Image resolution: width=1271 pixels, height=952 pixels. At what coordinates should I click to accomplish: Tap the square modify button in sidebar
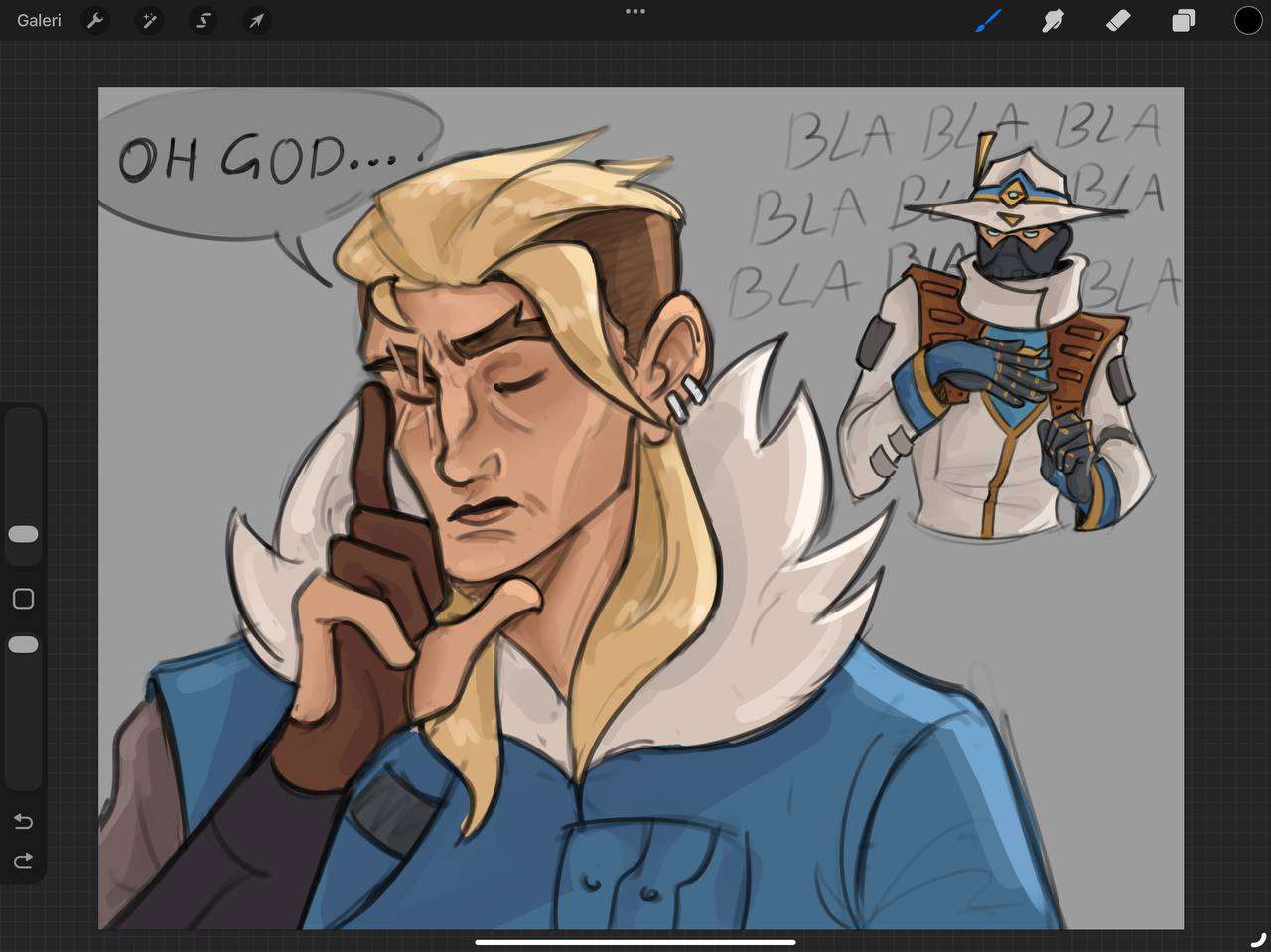point(23,599)
